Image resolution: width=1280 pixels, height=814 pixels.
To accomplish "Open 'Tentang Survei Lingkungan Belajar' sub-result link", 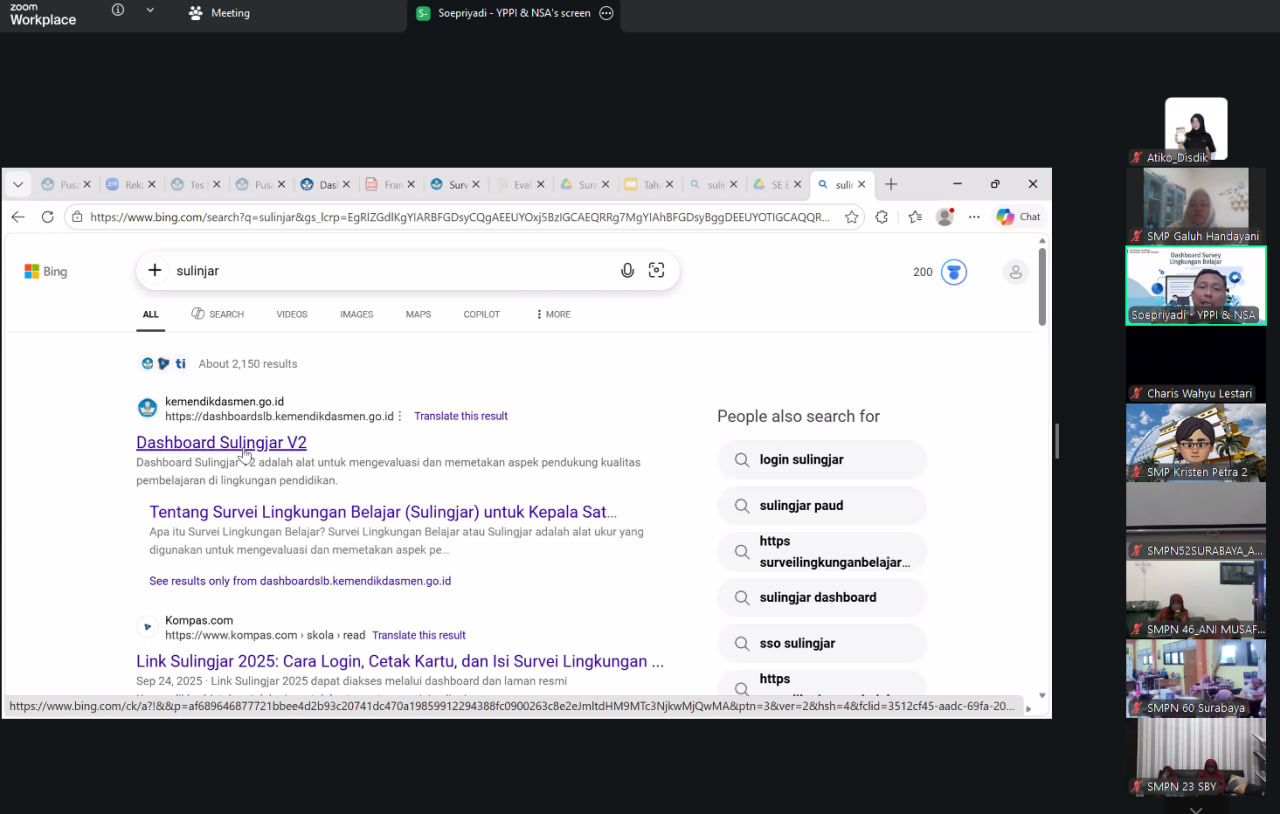I will pos(383,512).
